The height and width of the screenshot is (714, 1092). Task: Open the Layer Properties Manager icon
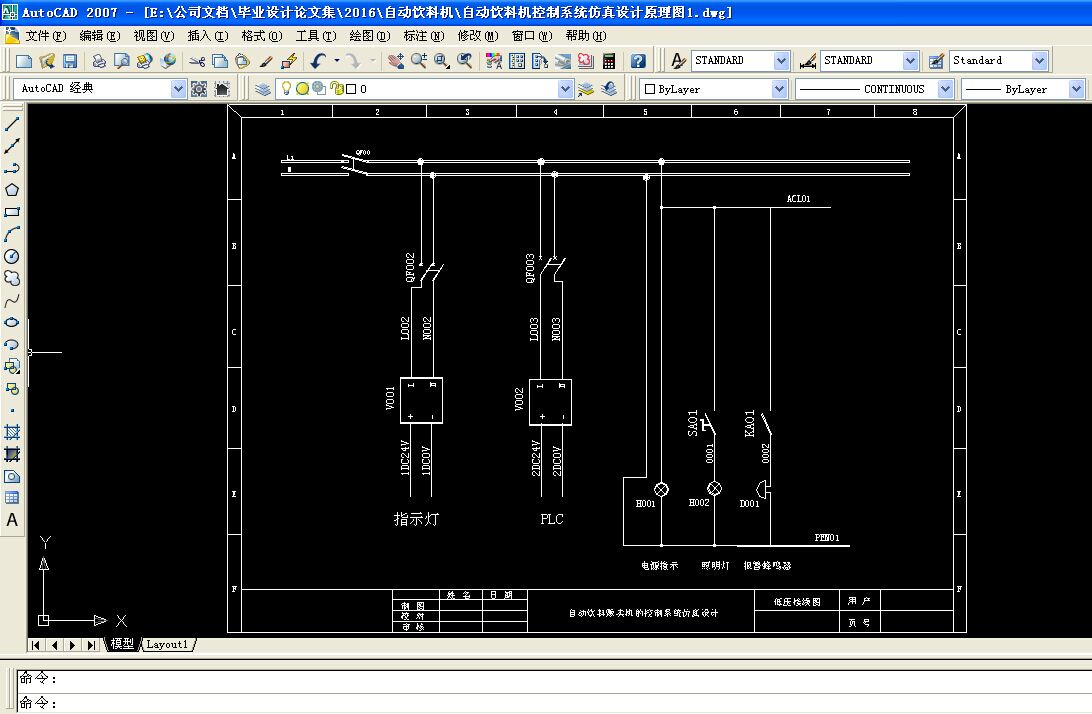(263, 89)
